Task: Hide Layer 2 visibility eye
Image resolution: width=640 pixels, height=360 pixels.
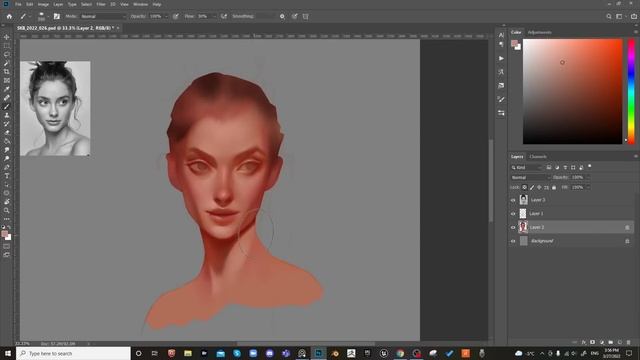Action: (x=513, y=227)
